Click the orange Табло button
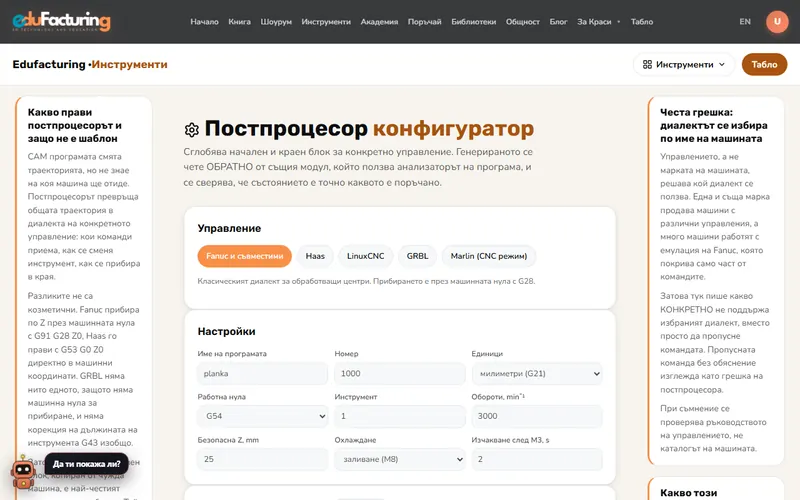Viewport: 800px width, 500px height. click(764, 64)
